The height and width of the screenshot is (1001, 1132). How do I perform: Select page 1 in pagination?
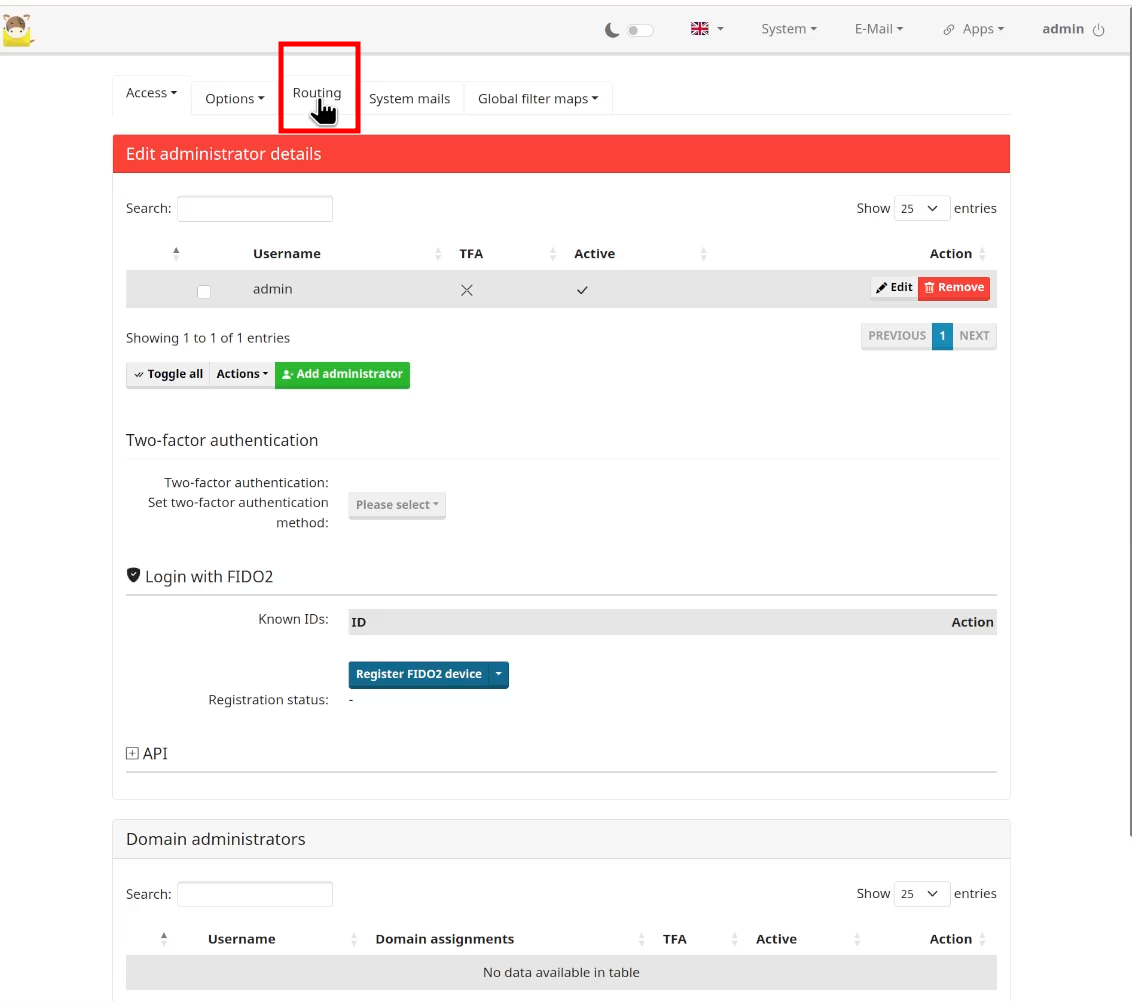pyautogui.click(x=942, y=336)
